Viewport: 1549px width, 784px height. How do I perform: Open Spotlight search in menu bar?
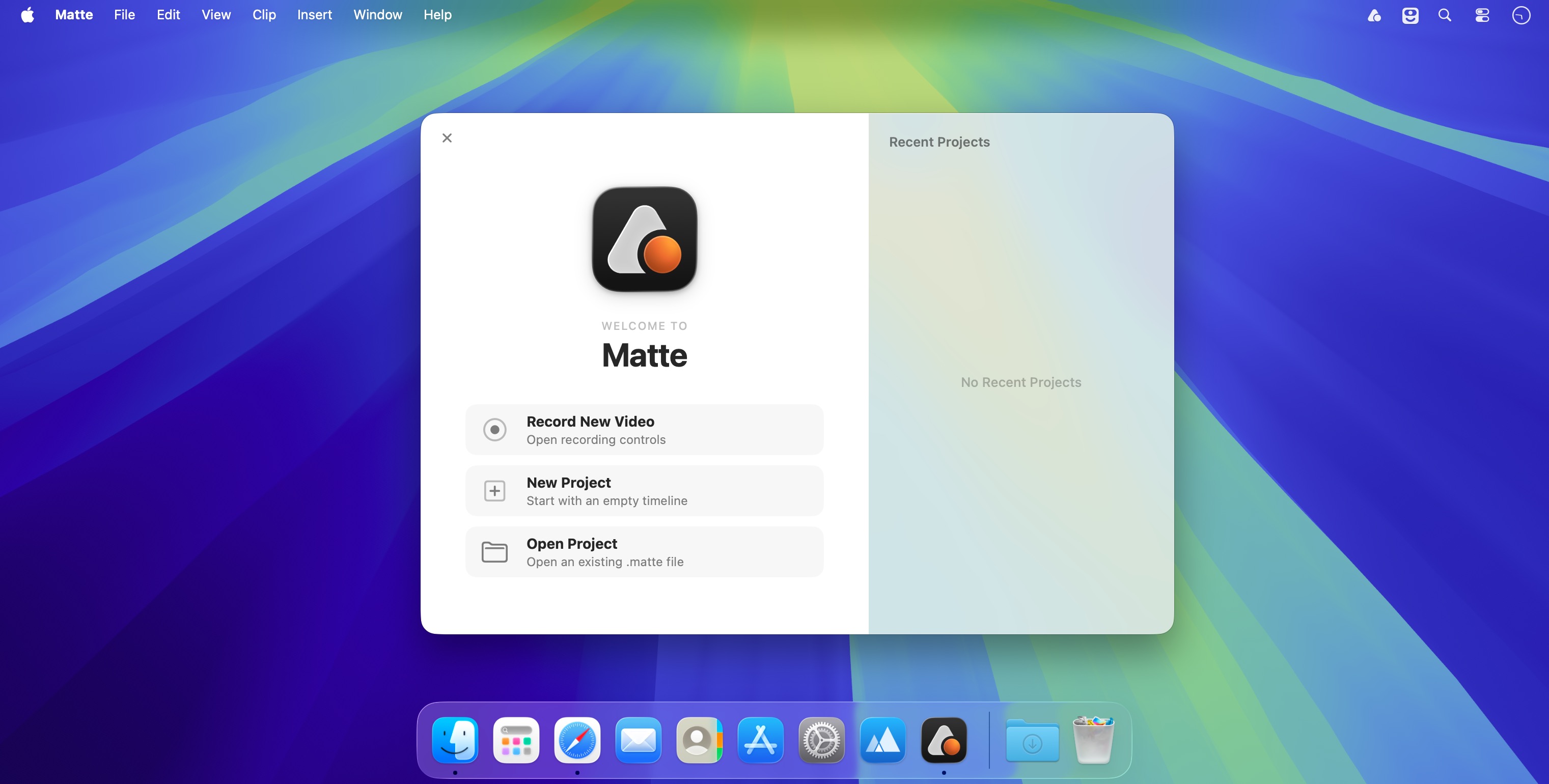pos(1445,15)
